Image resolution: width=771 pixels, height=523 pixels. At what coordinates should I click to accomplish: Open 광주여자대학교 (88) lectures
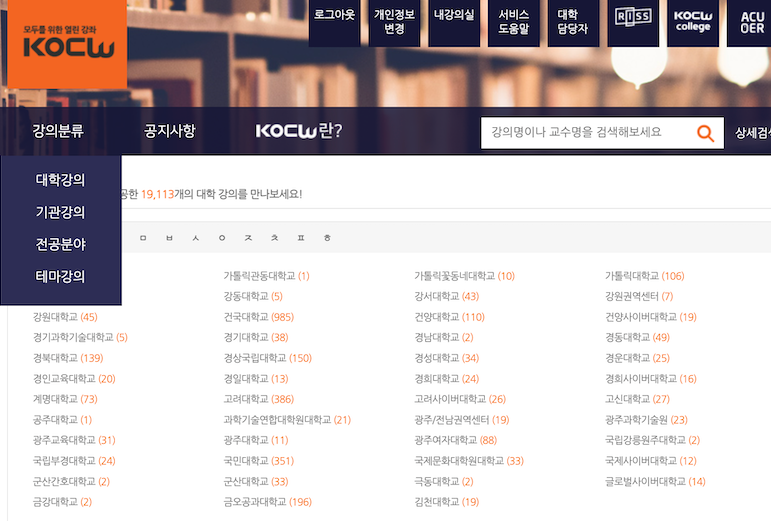455,440
